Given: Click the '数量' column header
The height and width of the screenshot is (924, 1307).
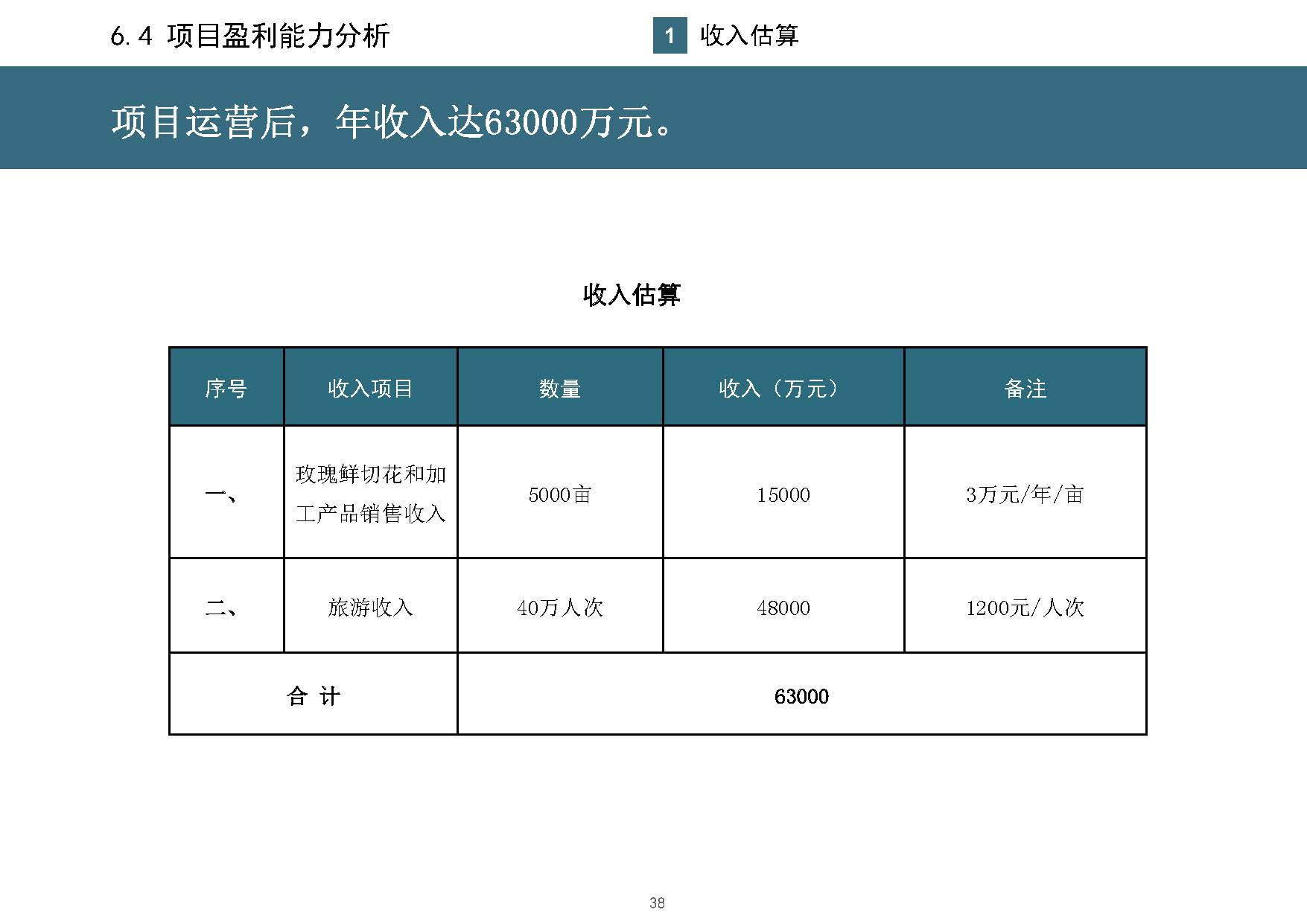Looking at the screenshot, I should (560, 388).
